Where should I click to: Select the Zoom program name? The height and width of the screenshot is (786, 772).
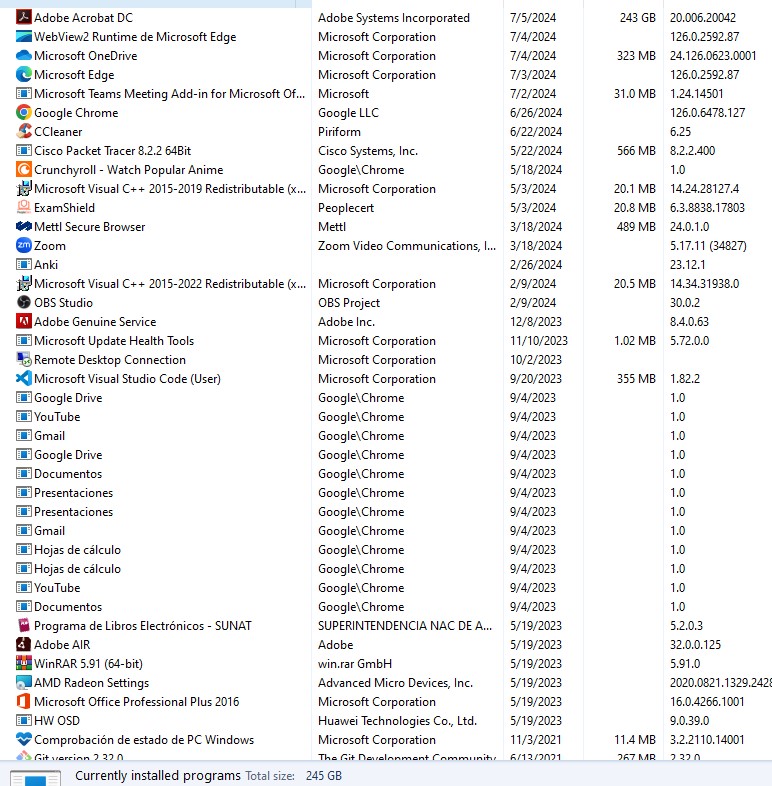50,246
